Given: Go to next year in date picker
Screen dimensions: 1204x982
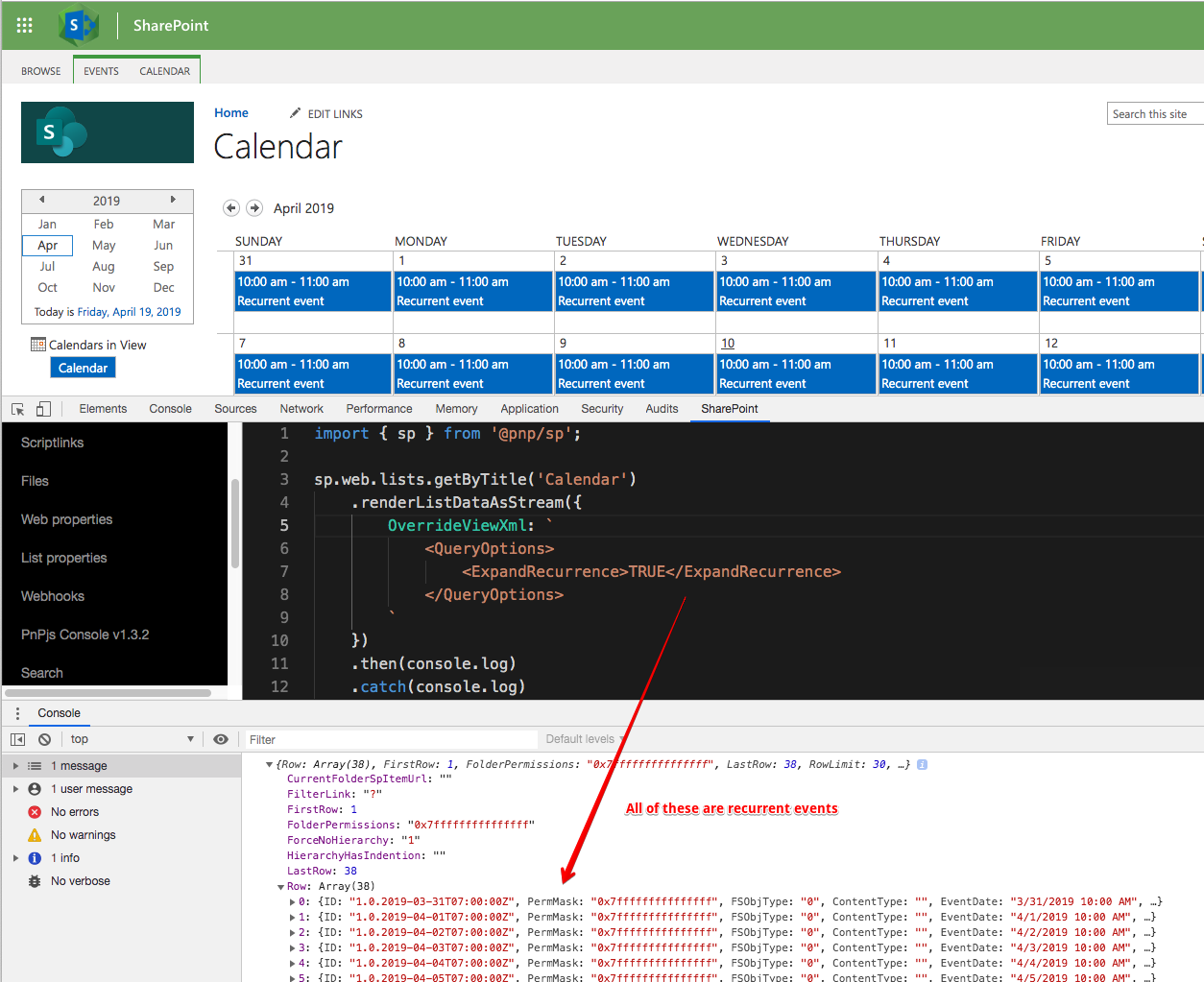Looking at the screenshot, I should tap(173, 200).
